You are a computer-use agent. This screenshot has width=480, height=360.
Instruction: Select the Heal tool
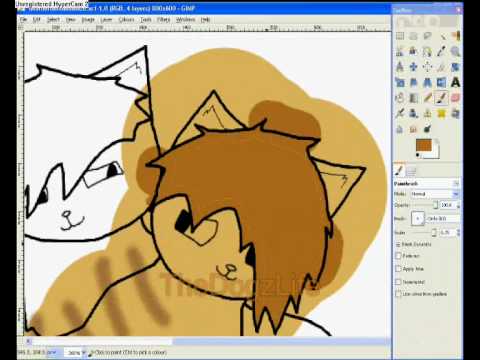[x=442, y=113]
